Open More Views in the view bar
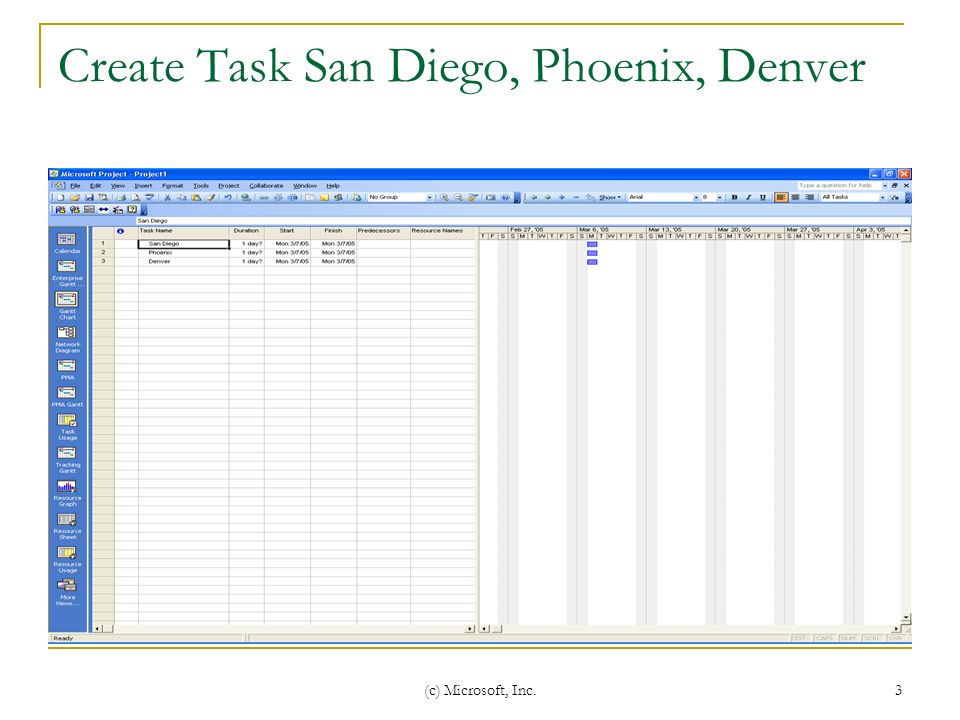 [x=67, y=592]
